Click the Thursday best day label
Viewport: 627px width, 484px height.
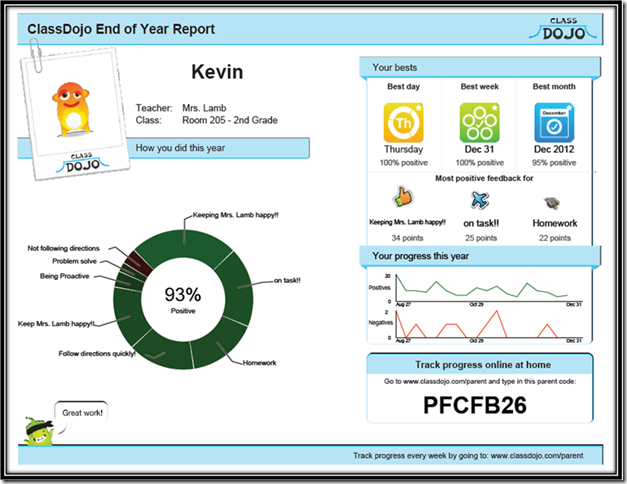point(403,150)
